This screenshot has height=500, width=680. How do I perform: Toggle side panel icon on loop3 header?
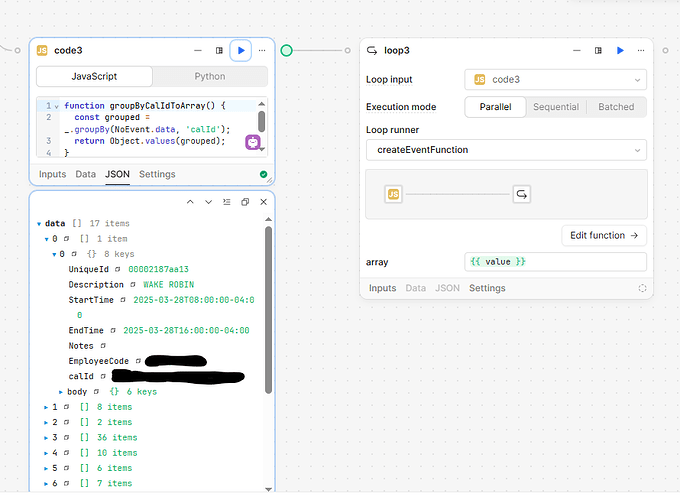(598, 51)
